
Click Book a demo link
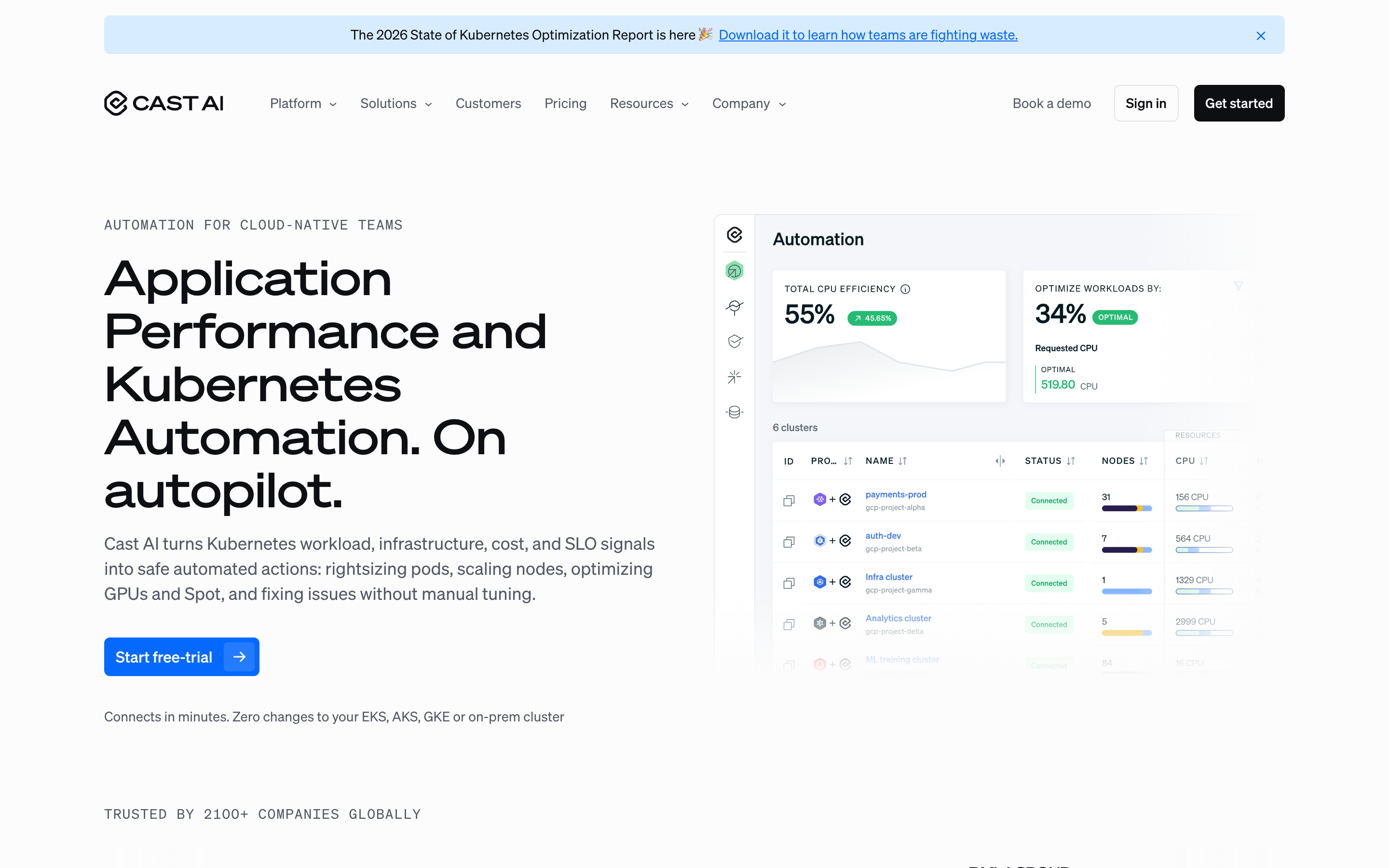click(x=1051, y=103)
